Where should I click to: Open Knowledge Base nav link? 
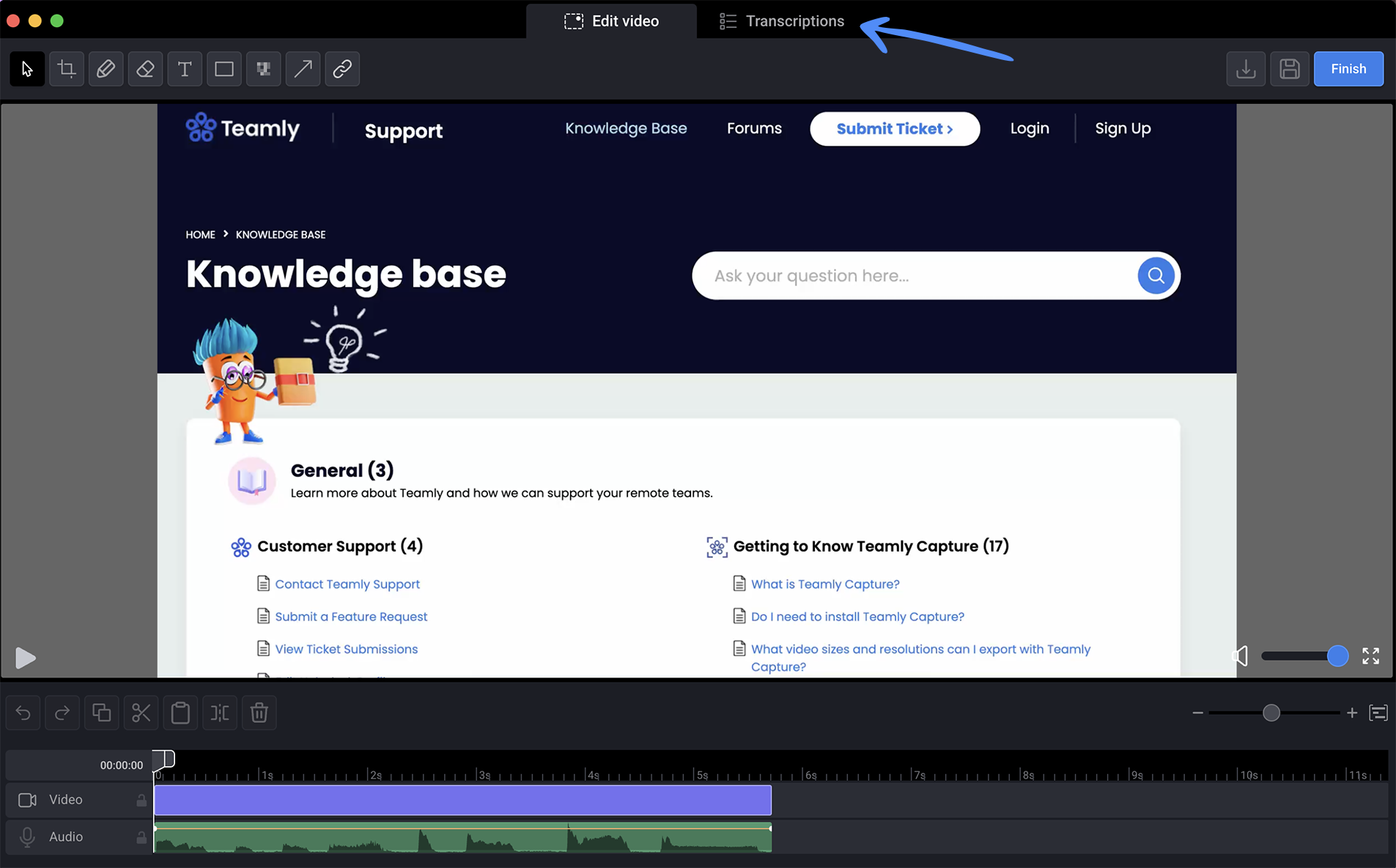(x=626, y=128)
